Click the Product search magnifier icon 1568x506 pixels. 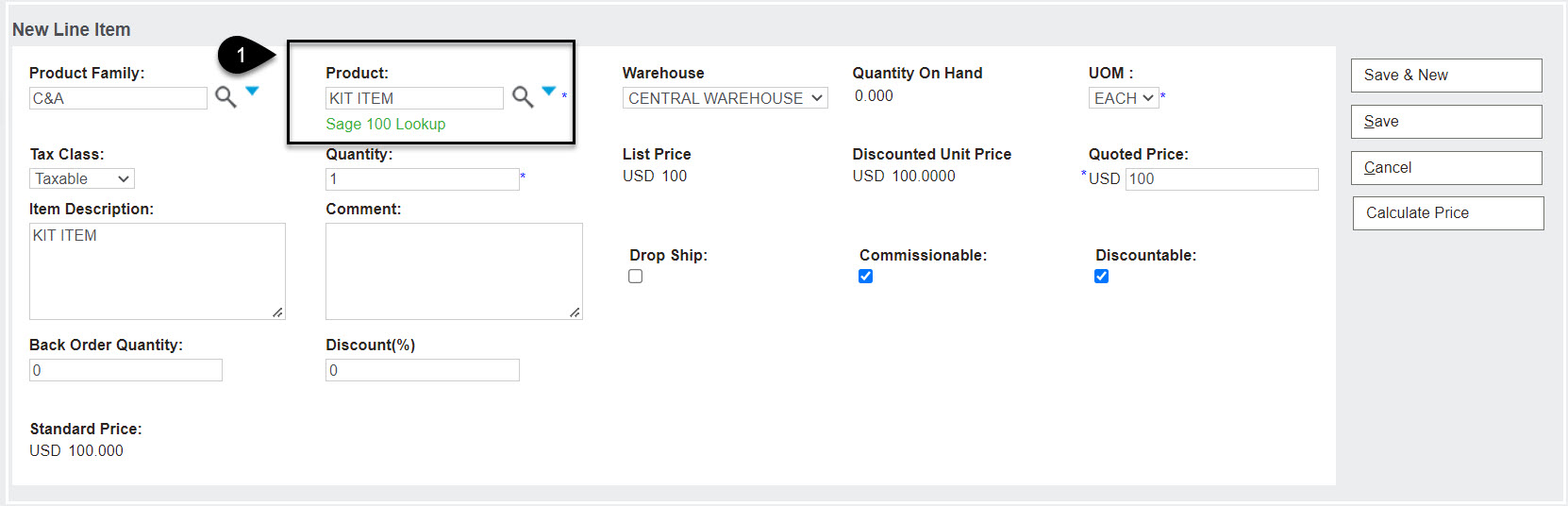523,96
